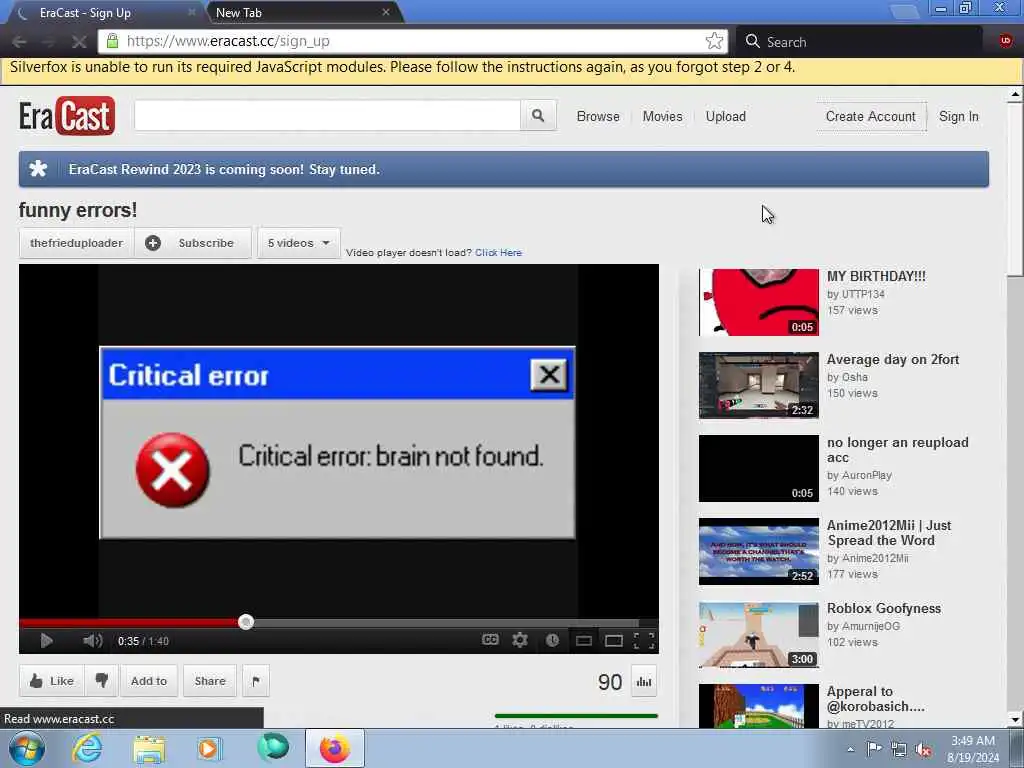This screenshot has width=1024, height=768.
Task: Click the 'Click Here' player link
Action: [x=498, y=253]
